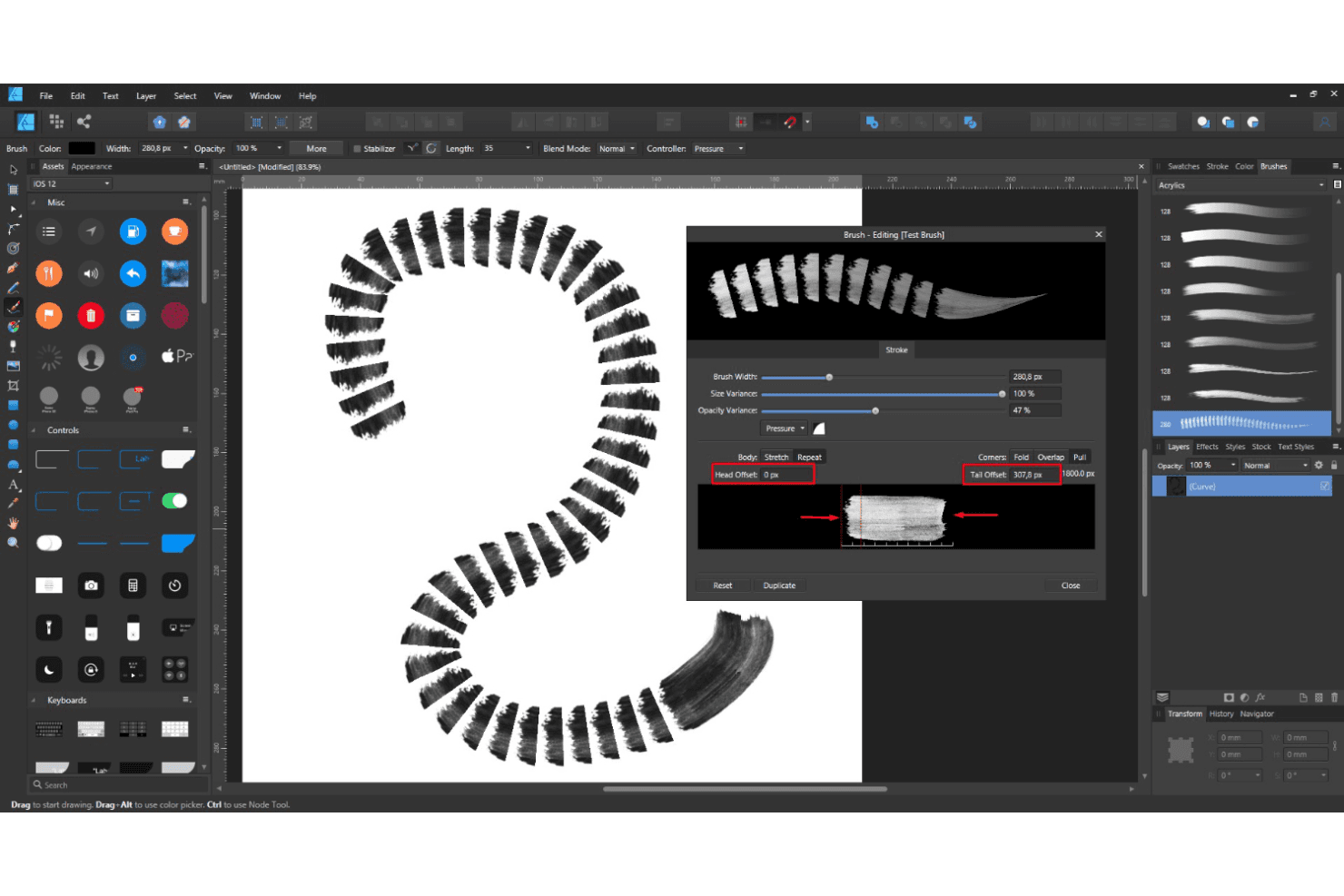1344x896 pixels.
Task: Select the selected 280 Test Brush thumbnail
Action: (1241, 423)
